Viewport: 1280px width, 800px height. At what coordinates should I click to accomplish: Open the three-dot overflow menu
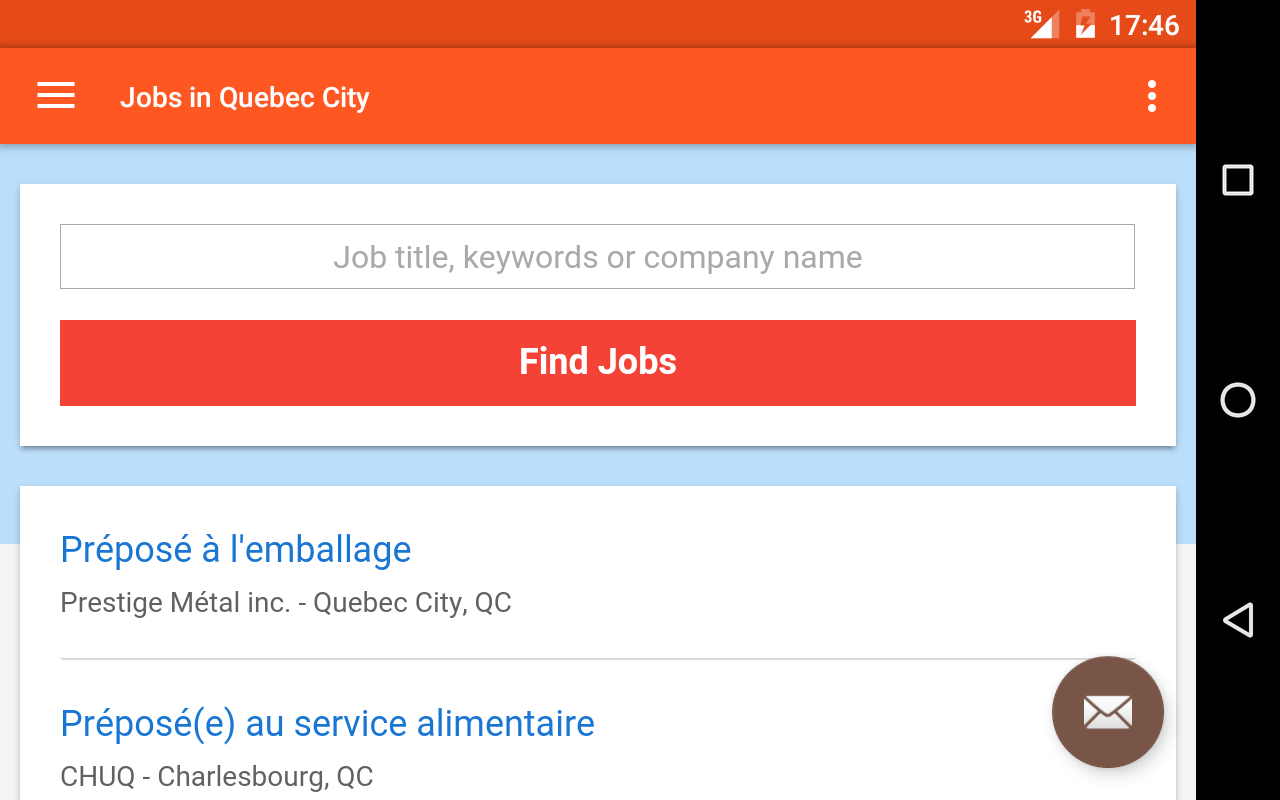point(1152,96)
